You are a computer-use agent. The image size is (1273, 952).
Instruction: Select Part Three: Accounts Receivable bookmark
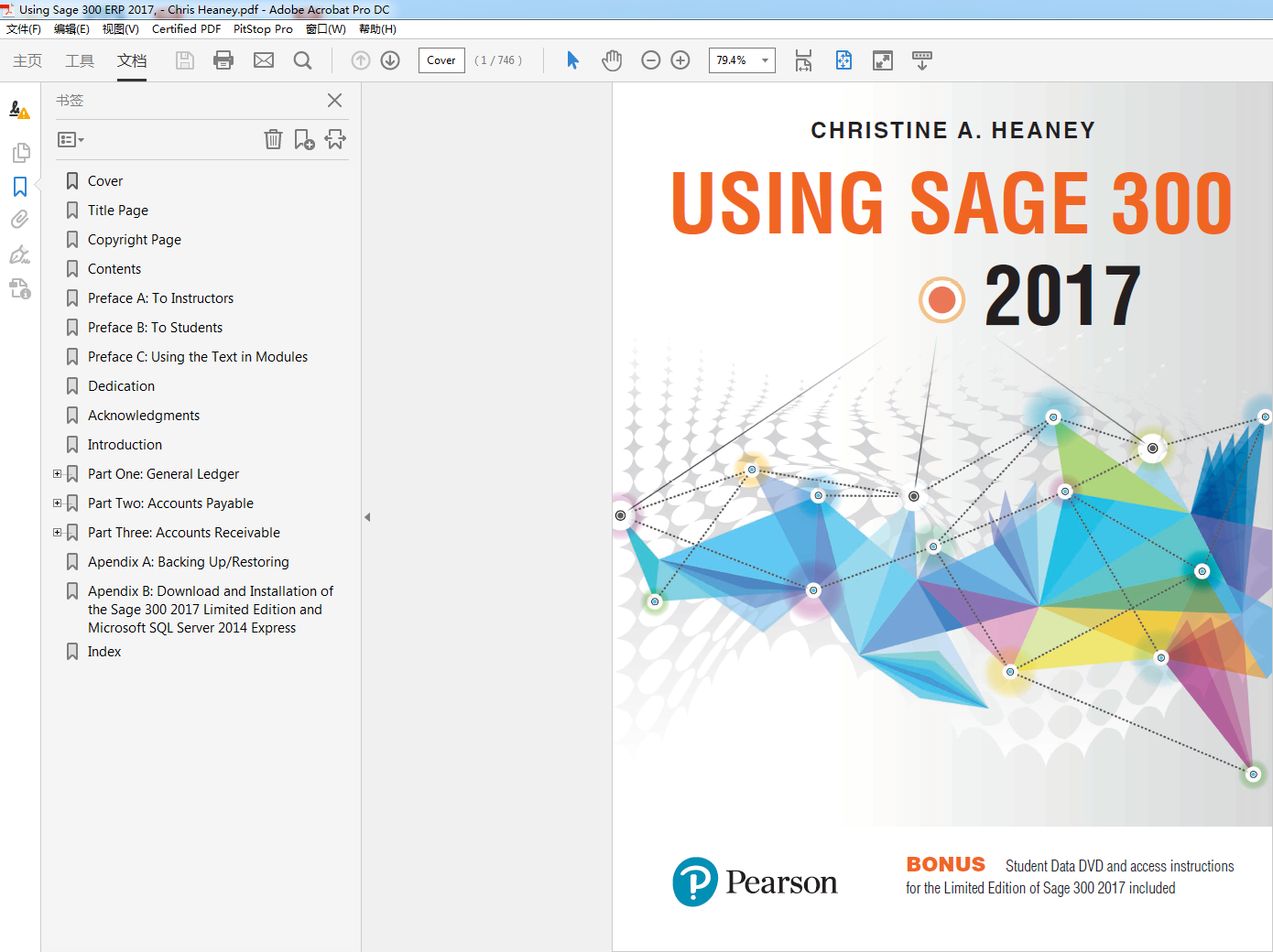tap(184, 533)
